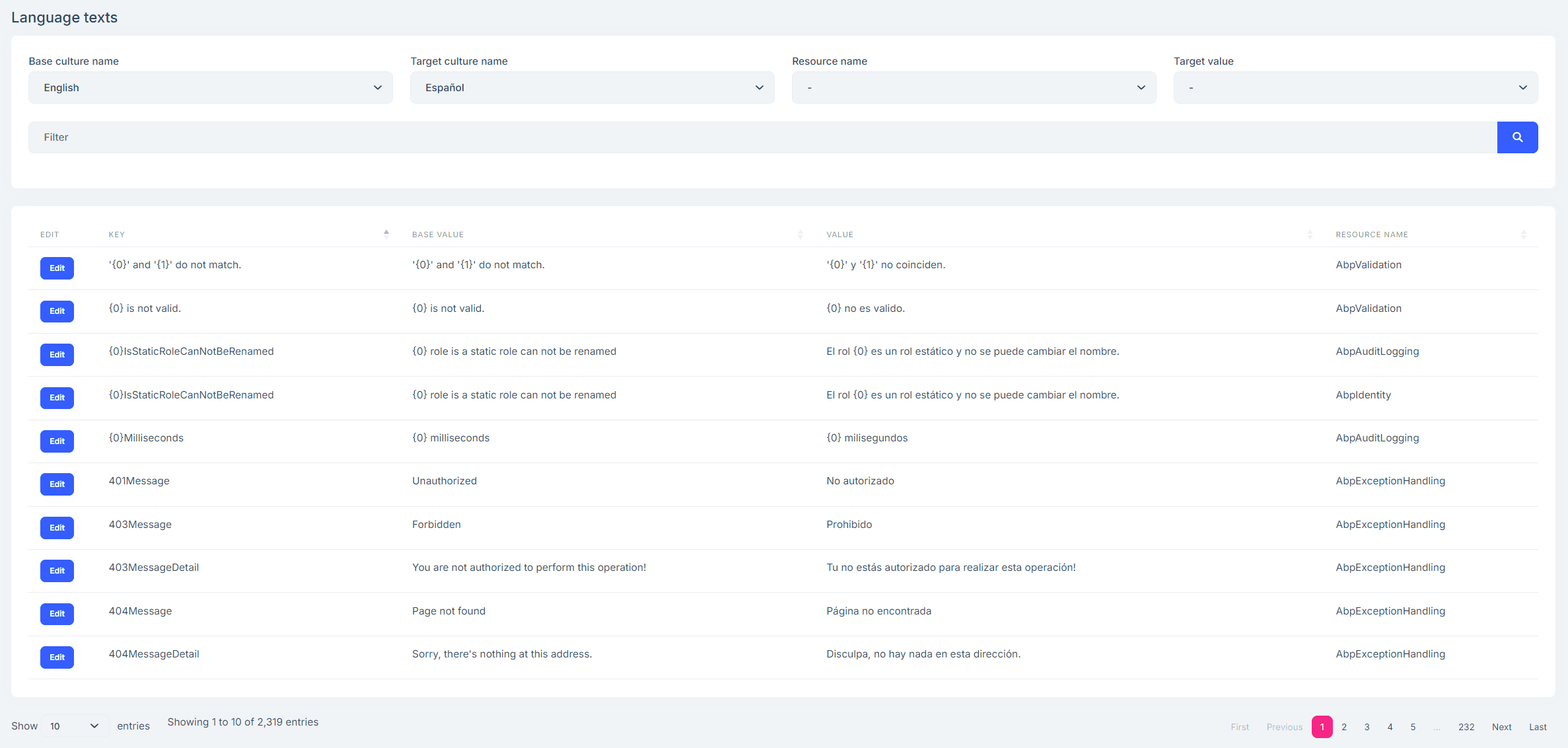Screen dimensions: 1568x748
Task: Edit the {0}Milliseconds row
Action: coord(57,441)
